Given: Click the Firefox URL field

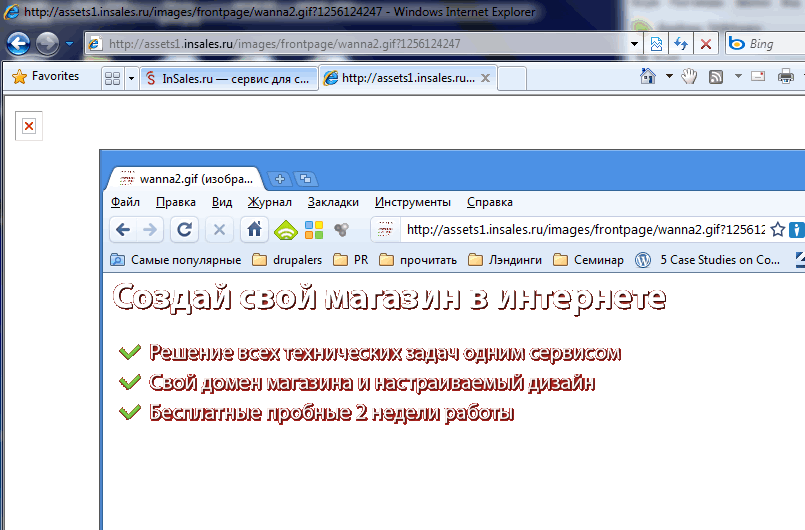Looking at the screenshot, I should pos(585,230).
